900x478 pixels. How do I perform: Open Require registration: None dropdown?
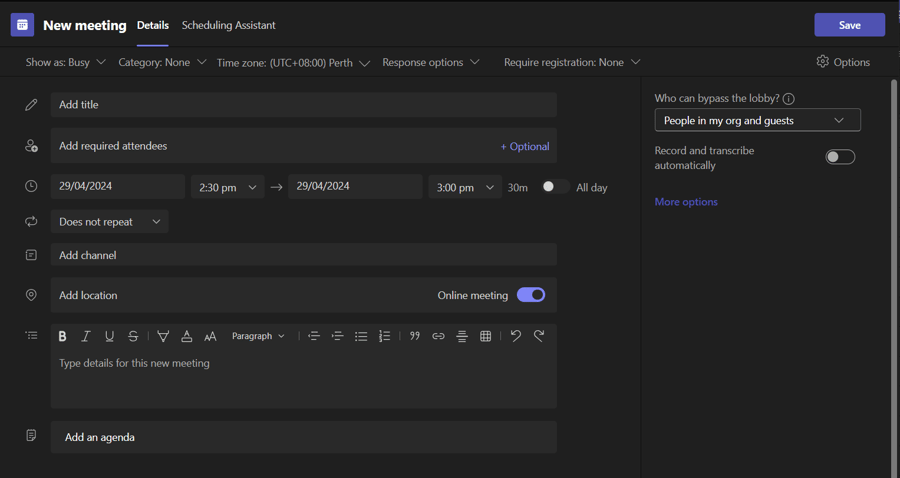click(572, 62)
